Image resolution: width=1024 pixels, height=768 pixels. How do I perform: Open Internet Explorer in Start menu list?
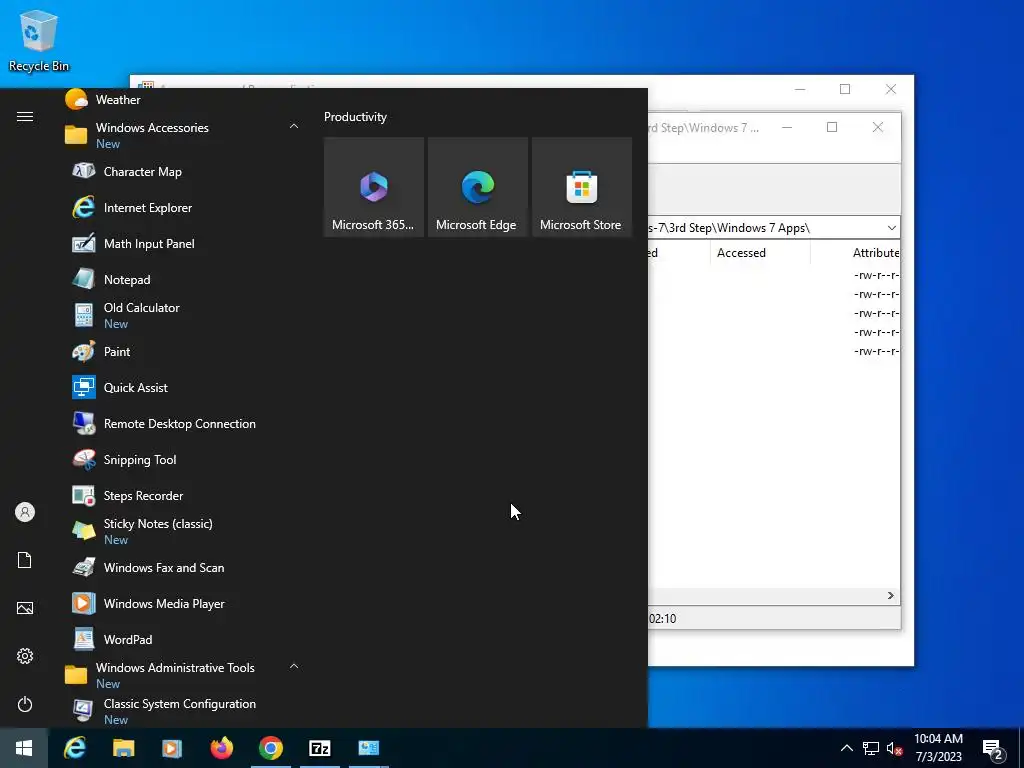click(148, 208)
